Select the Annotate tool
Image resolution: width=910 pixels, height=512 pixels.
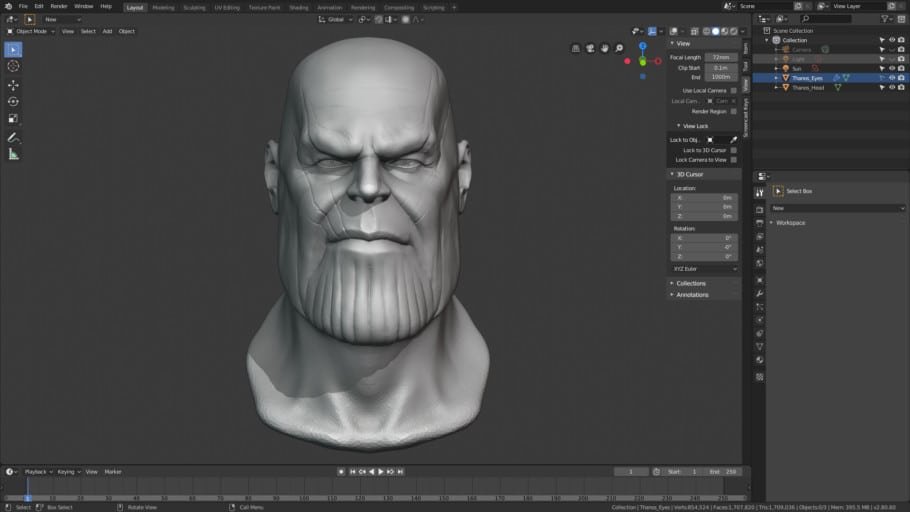(x=13, y=138)
